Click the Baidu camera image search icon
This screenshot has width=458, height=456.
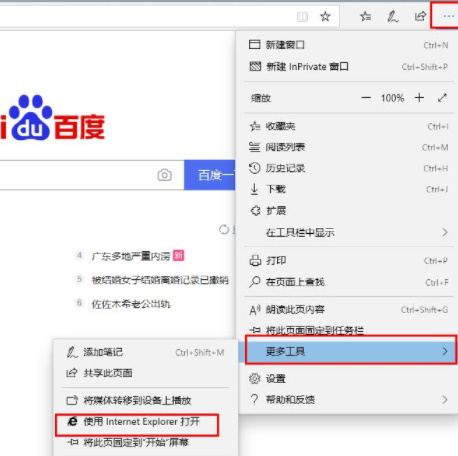pyautogui.click(x=164, y=175)
